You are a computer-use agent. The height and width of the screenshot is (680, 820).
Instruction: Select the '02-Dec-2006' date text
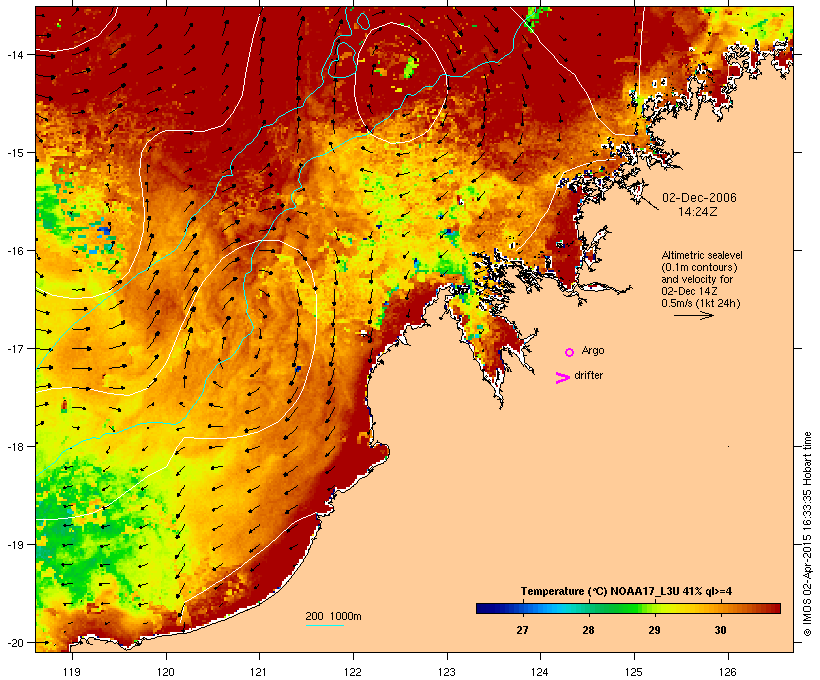(x=699, y=198)
